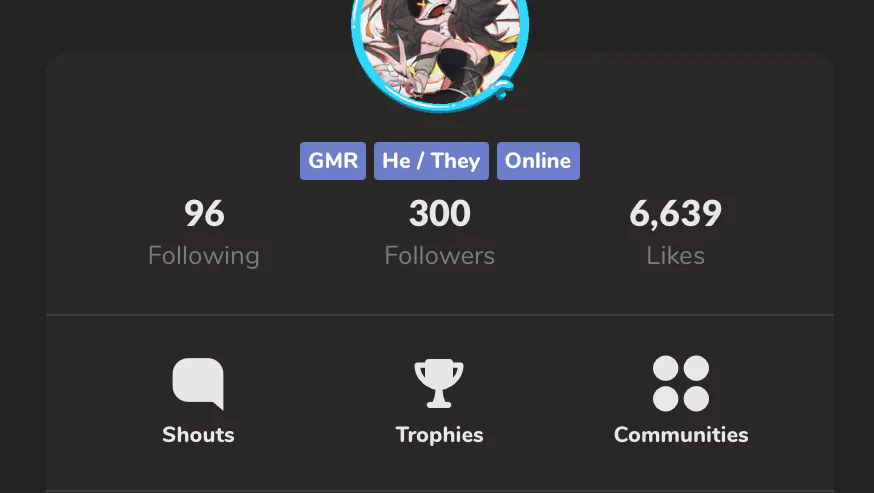The width and height of the screenshot is (874, 493).
Task: Click the divider line above Shouts row
Action: click(x=440, y=315)
